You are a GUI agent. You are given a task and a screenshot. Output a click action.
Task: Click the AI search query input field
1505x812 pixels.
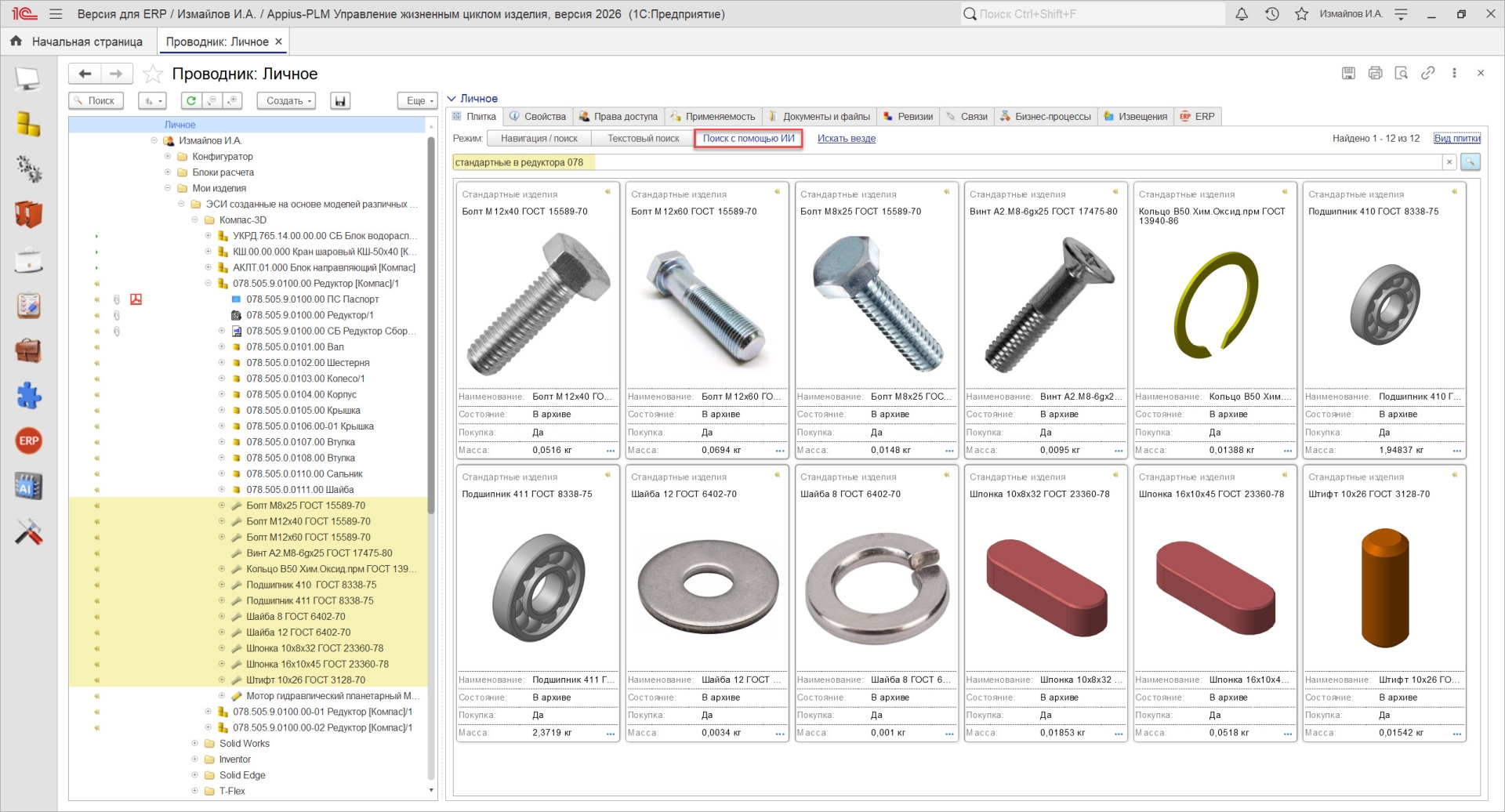pyautogui.click(x=947, y=162)
